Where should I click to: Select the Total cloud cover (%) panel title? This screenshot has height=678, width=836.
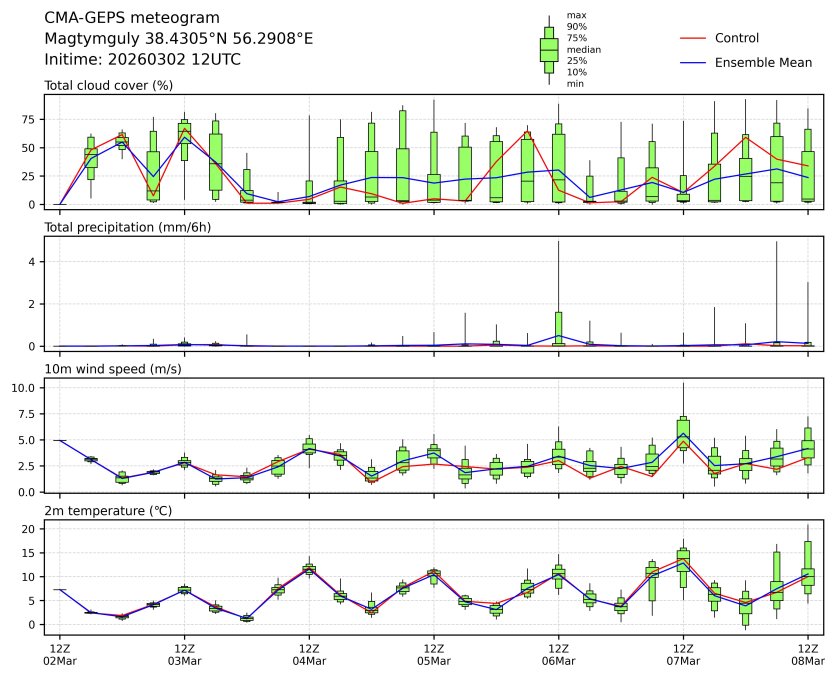coord(109,85)
